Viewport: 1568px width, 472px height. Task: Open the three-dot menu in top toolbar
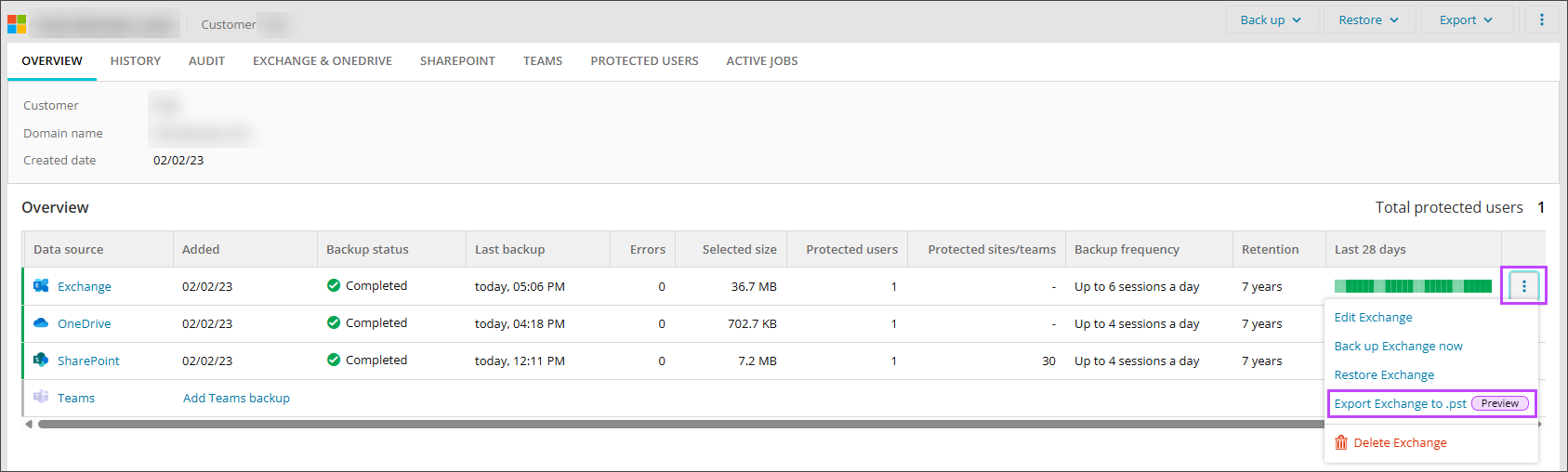point(1541,20)
